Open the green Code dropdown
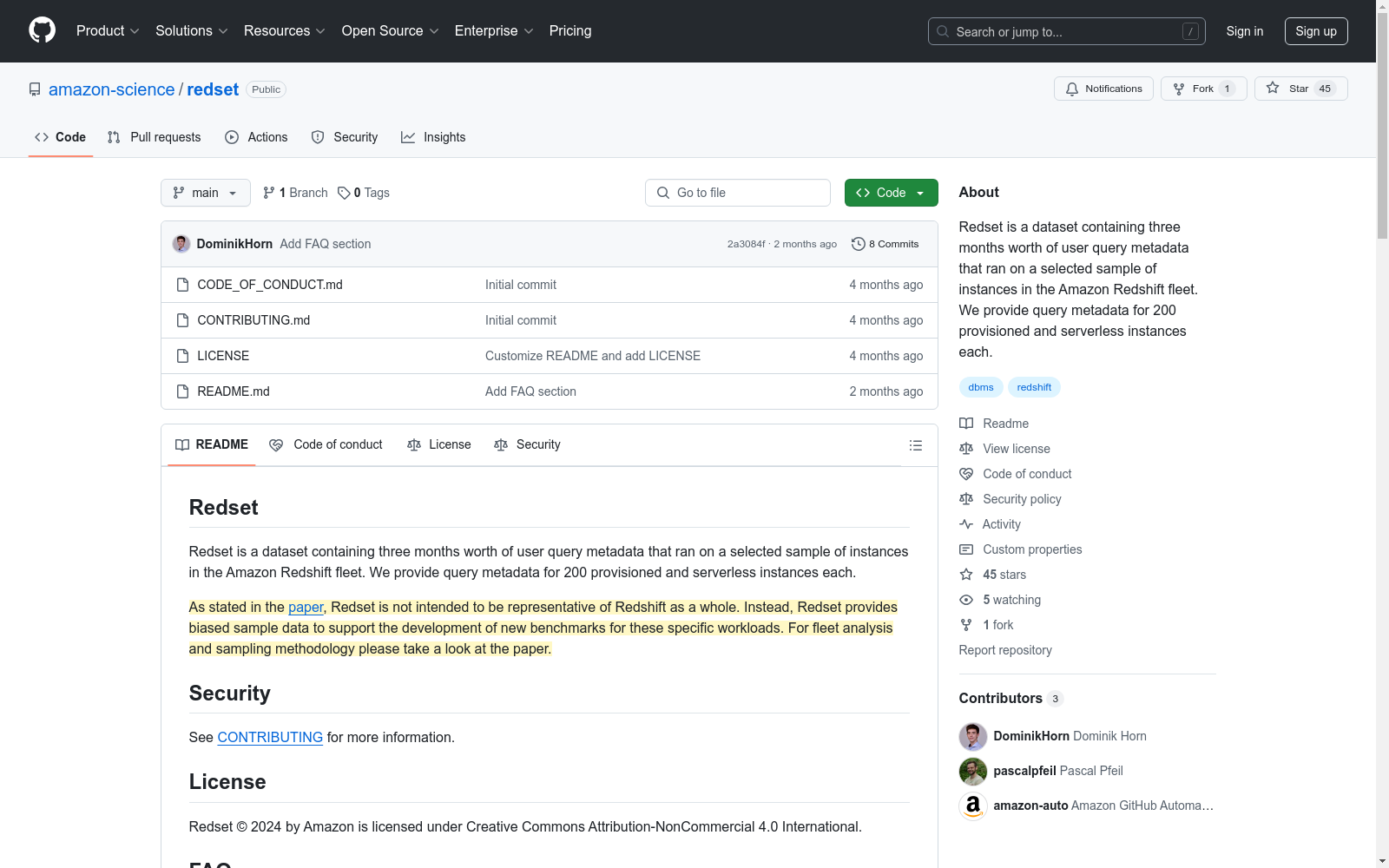 [x=891, y=193]
